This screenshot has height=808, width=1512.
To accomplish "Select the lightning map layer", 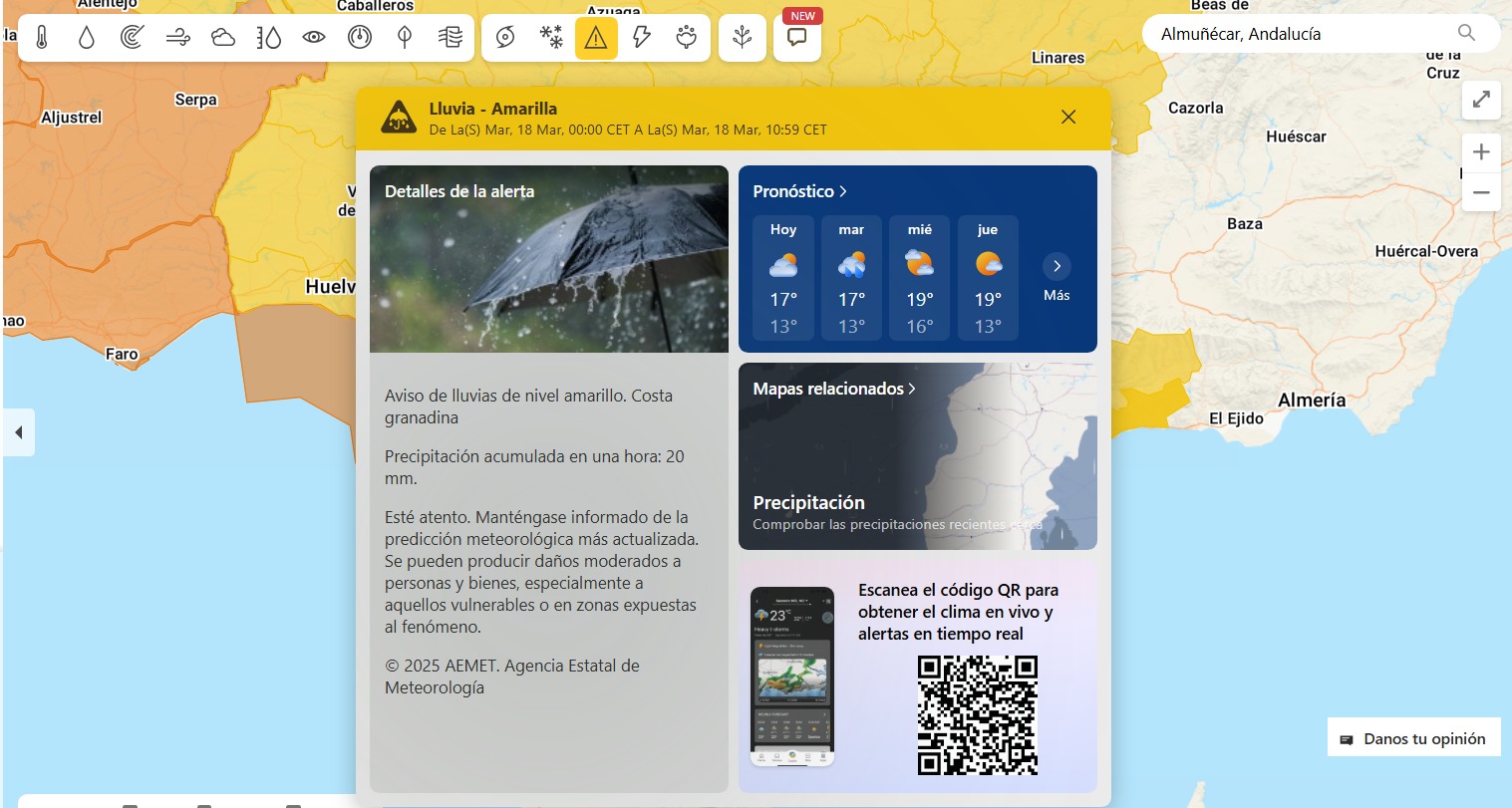I will 641,38.
